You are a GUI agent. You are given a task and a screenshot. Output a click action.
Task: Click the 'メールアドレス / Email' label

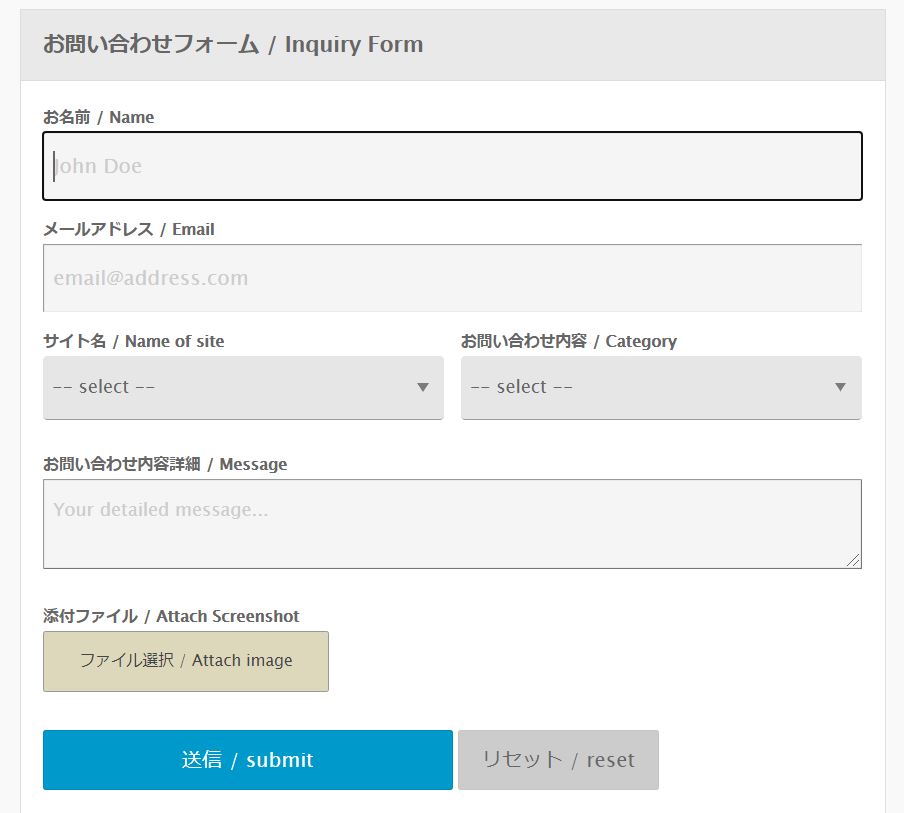(x=129, y=229)
